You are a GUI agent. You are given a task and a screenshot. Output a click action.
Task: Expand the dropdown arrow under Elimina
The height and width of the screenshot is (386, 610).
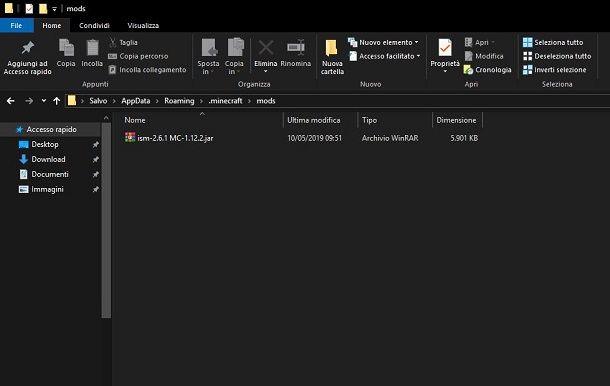(x=266, y=71)
